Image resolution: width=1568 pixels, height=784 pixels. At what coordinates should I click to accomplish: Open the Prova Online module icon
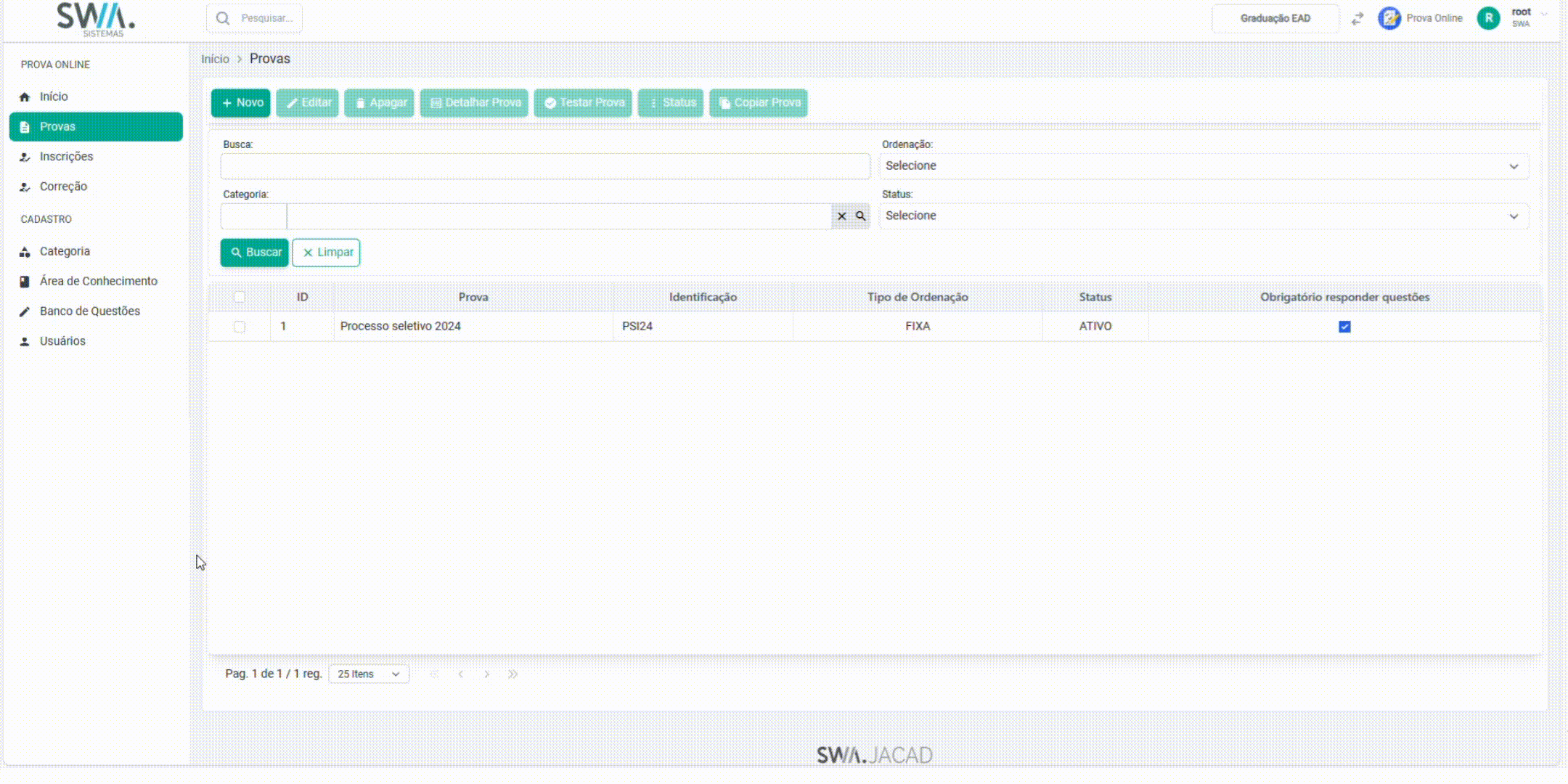point(1389,18)
